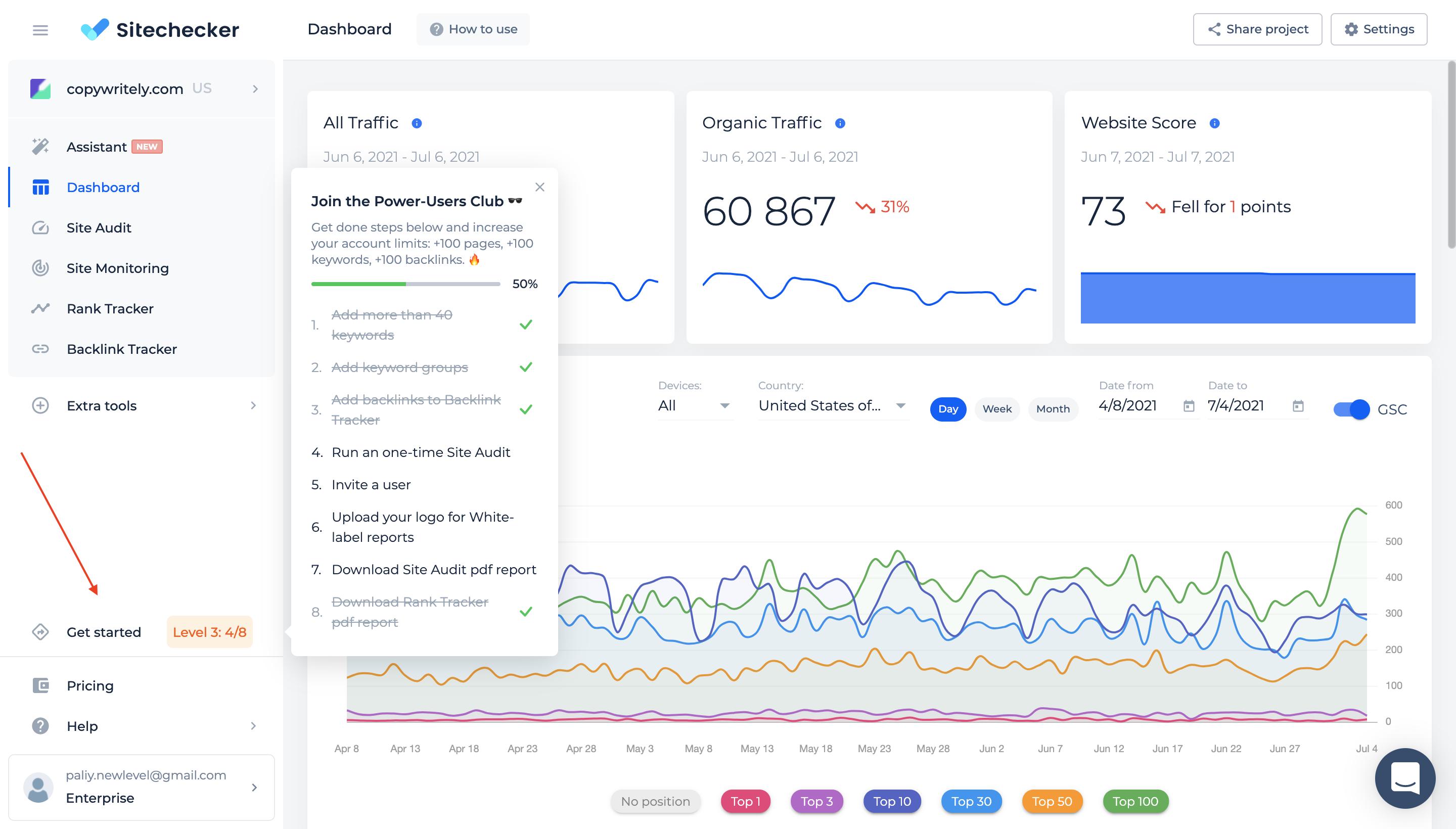Click the Pricing wallet icon
Screen dimensions: 1456x829
tap(40, 685)
